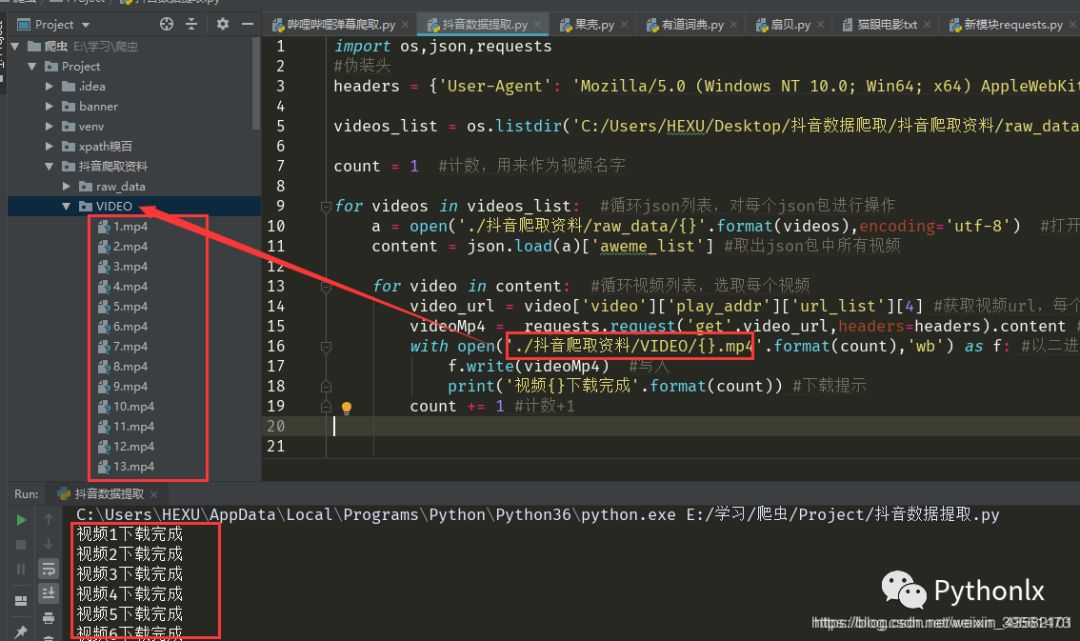The width and height of the screenshot is (1080, 641).
Task: Click the print output icon in Run panel
Action: (48, 617)
